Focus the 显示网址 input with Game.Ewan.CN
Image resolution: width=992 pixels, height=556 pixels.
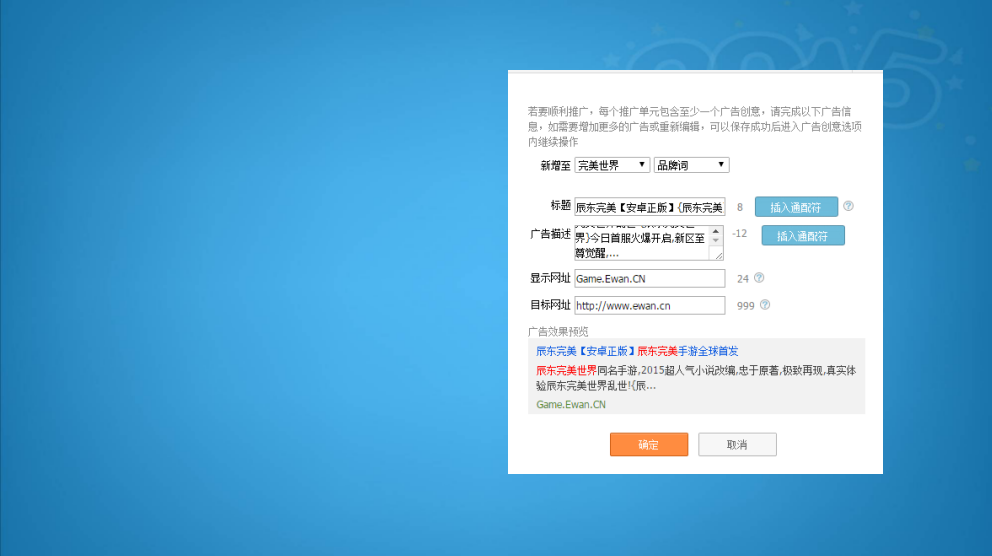point(650,278)
